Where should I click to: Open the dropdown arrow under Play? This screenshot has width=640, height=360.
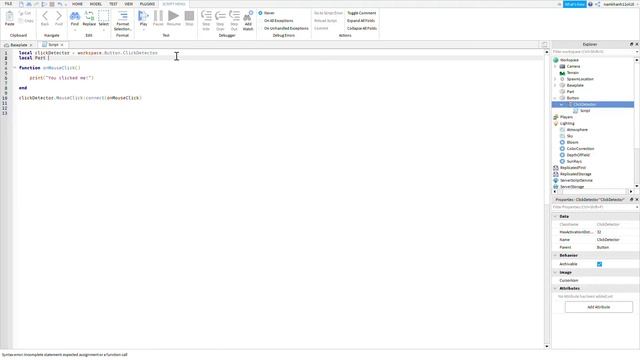143,30
